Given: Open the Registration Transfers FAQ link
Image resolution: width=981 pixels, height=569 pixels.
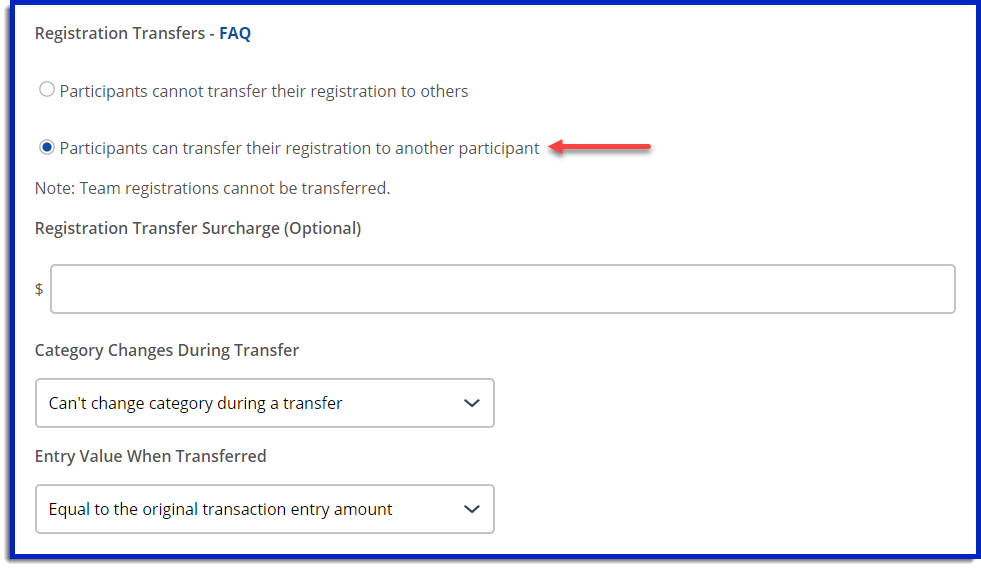Looking at the screenshot, I should click(235, 33).
